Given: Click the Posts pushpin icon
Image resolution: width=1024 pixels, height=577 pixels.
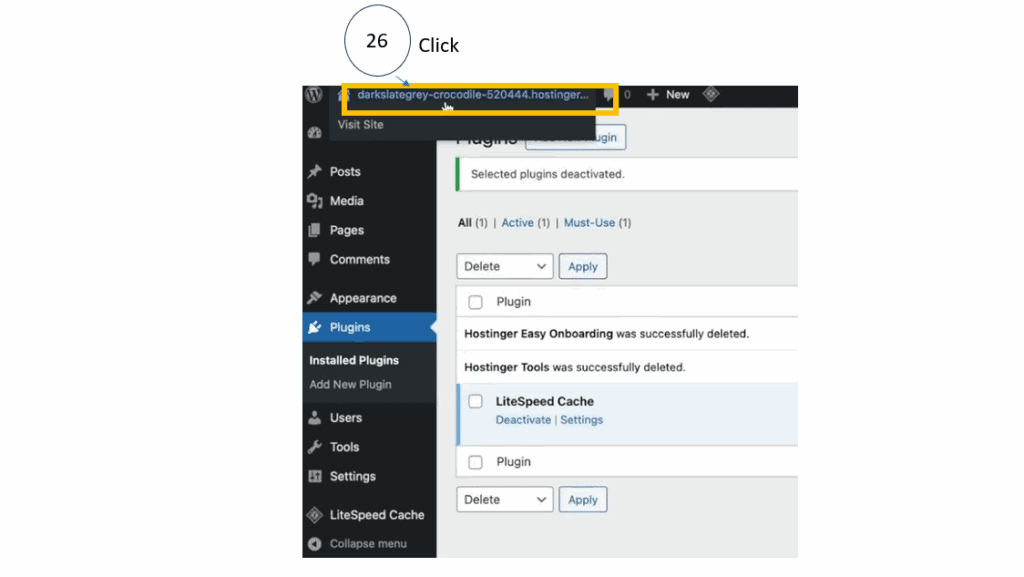Looking at the screenshot, I should (315, 172).
